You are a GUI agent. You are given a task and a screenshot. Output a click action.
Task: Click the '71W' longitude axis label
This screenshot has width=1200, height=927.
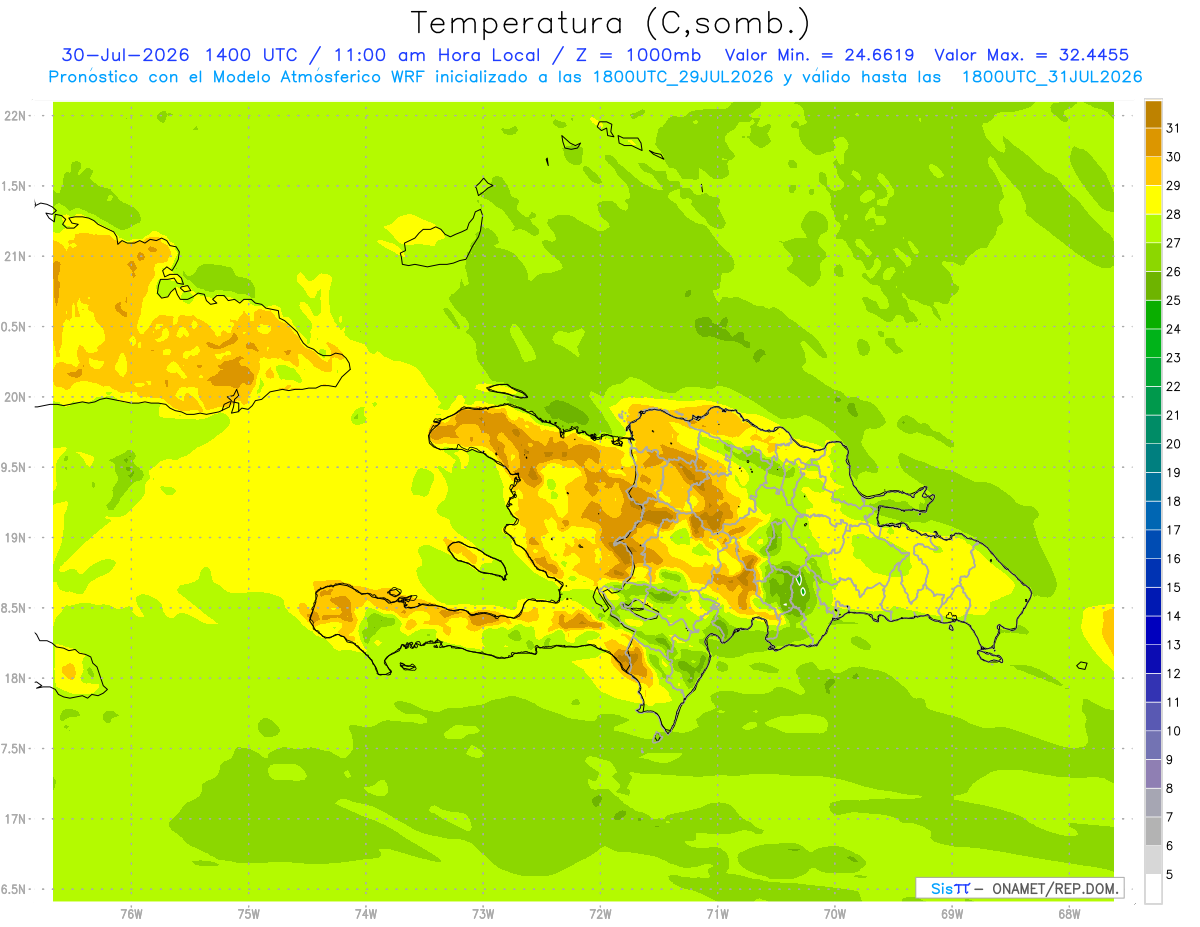tap(717, 914)
